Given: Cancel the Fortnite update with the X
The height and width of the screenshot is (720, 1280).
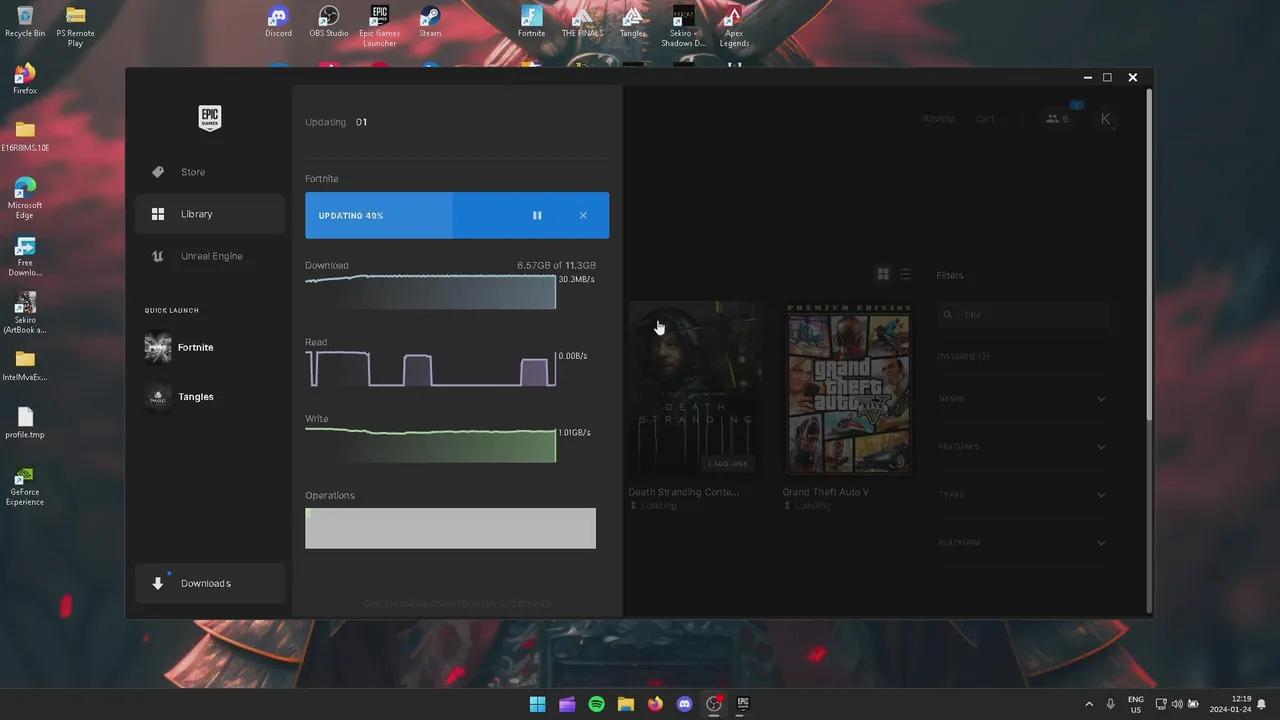Looking at the screenshot, I should 583,215.
